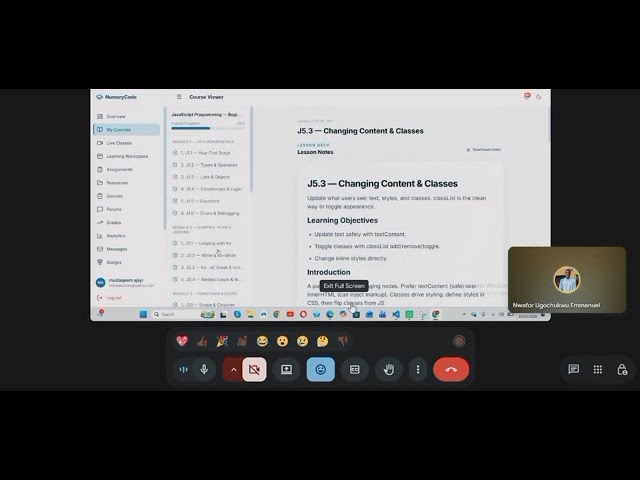This screenshot has width=640, height=480.
Task: Select My Courses in the sidebar
Action: pos(126,129)
